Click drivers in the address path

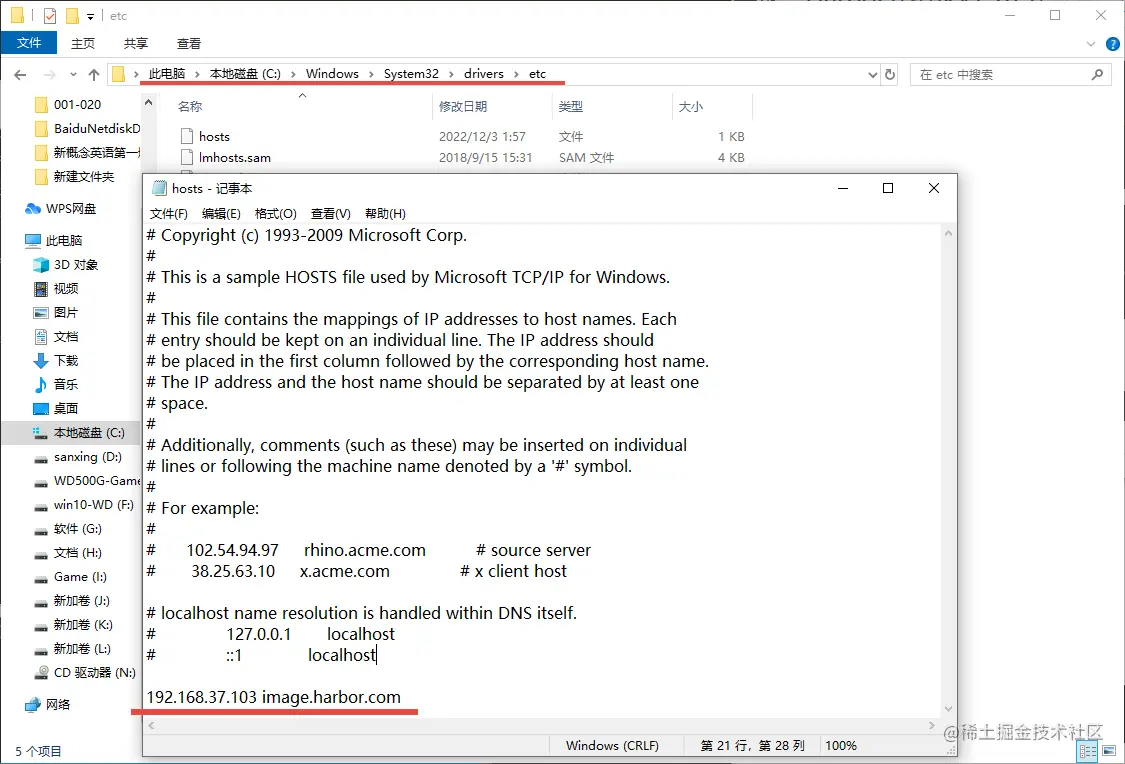484,74
